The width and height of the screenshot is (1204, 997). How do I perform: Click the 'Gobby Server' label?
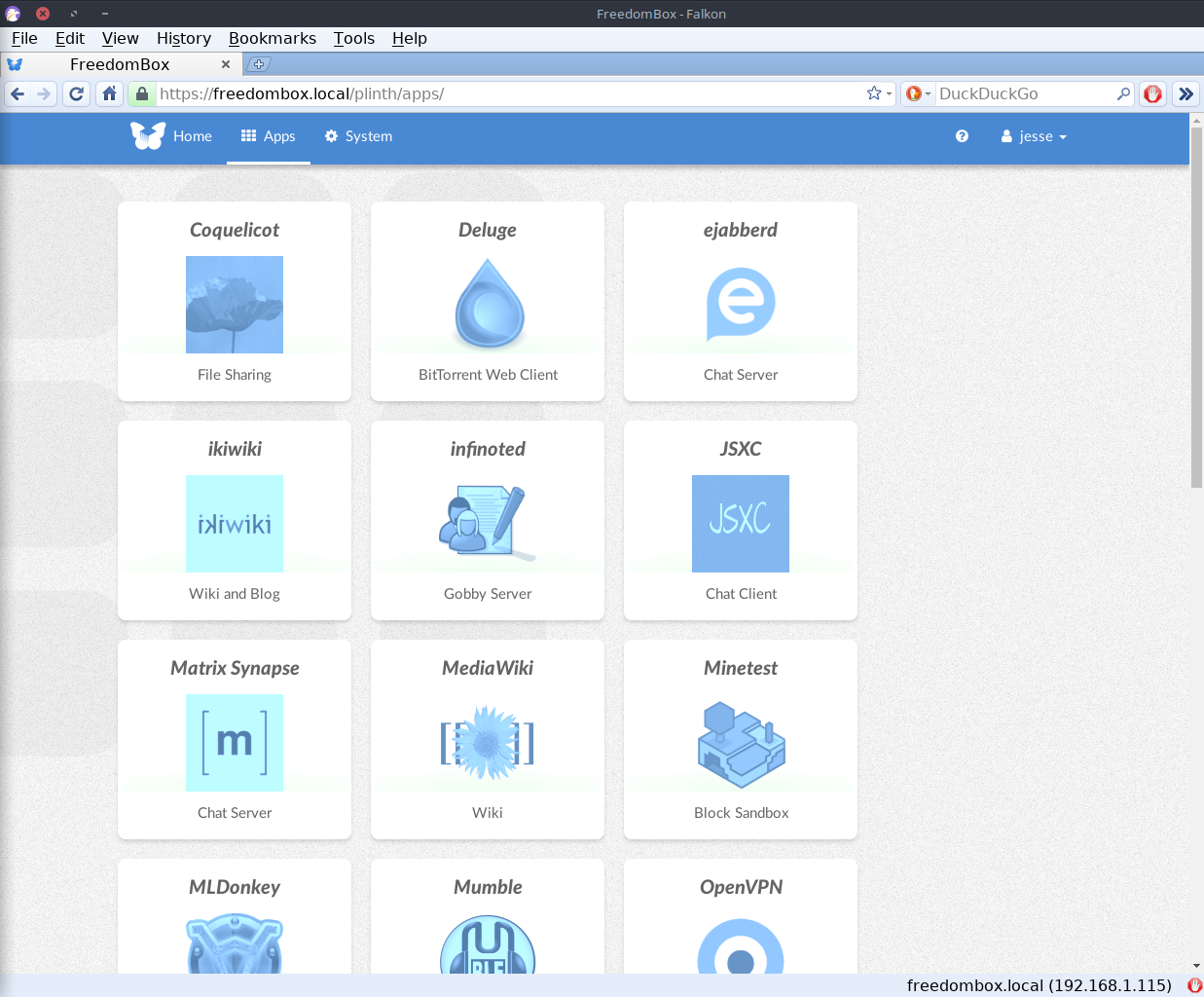pyautogui.click(x=488, y=594)
